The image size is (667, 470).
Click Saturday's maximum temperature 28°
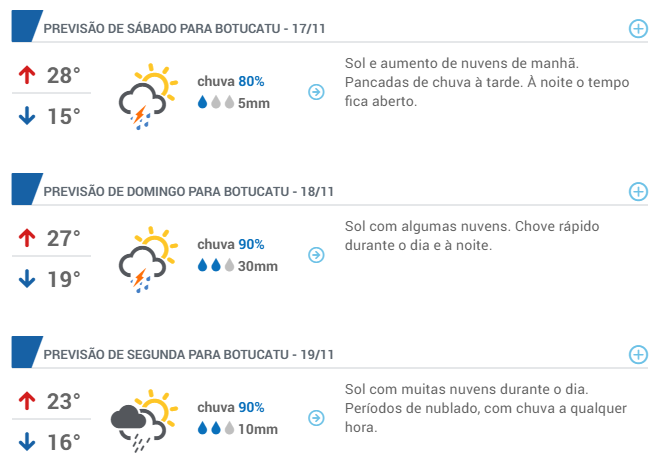point(63,76)
